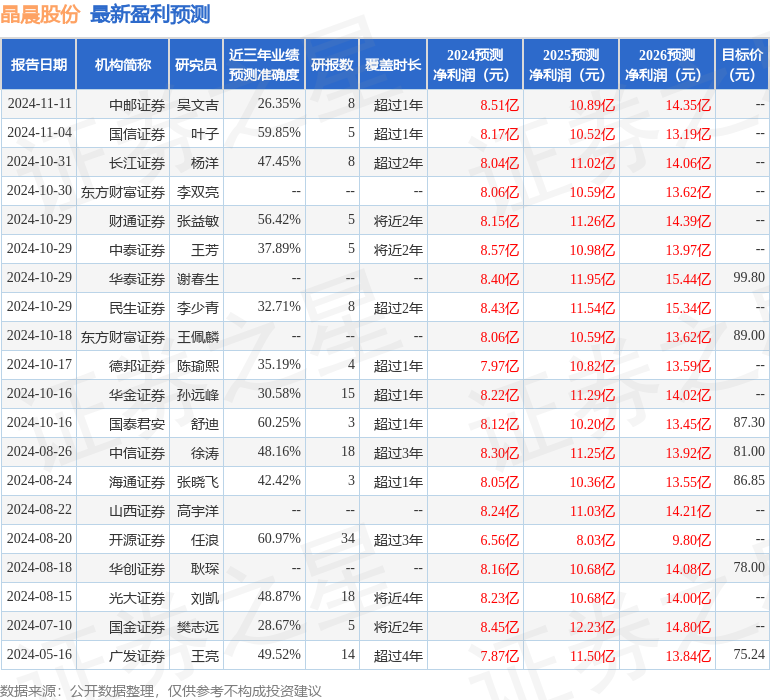Select the 2026预测净利润 column header
This screenshot has height=700, width=770.
click(667, 65)
